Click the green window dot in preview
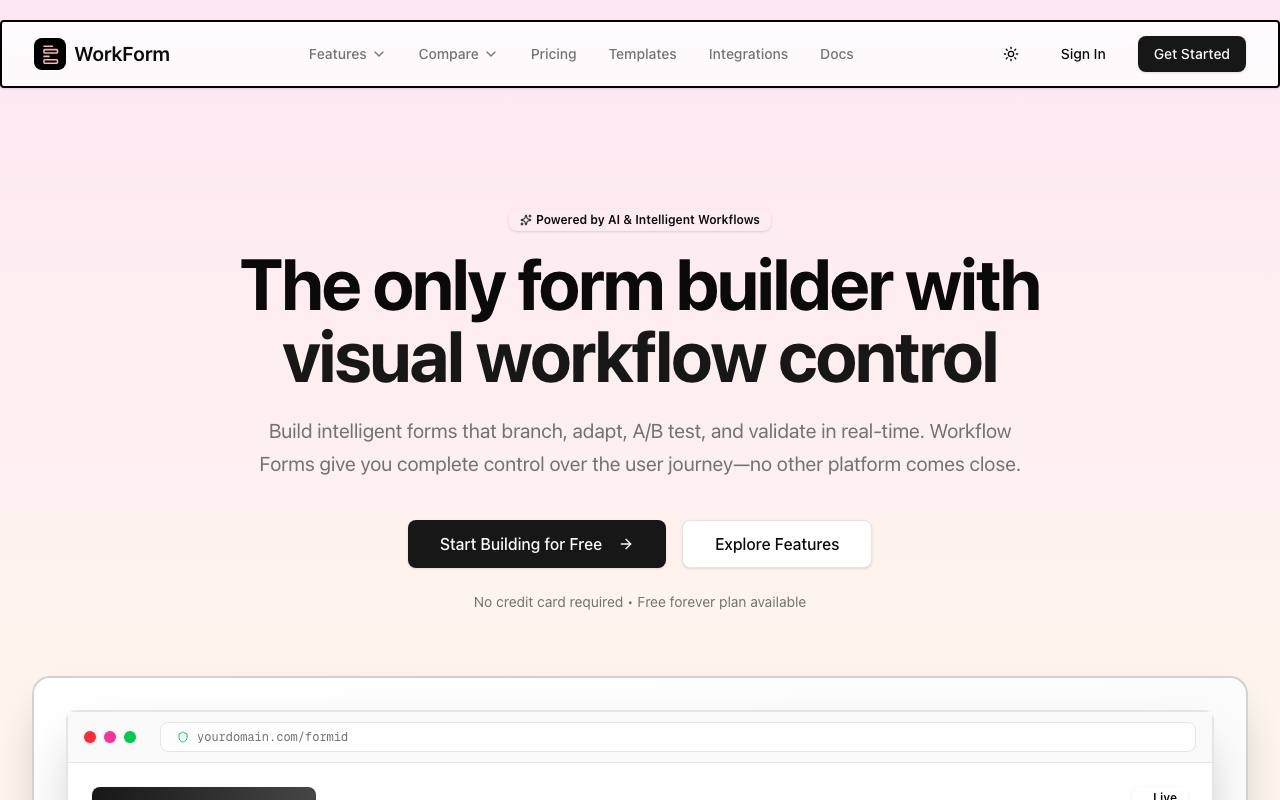Viewport: 1280px width, 800px height. [x=130, y=737]
